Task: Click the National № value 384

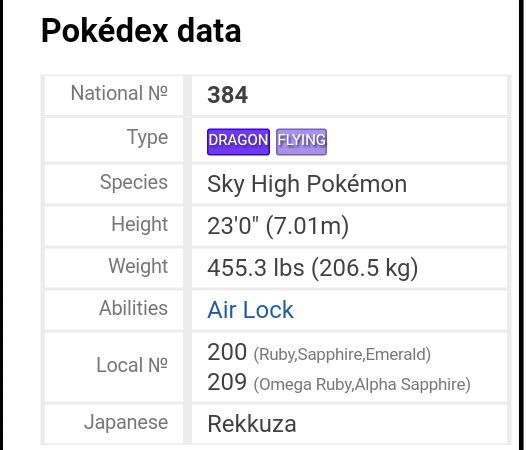Action: (227, 95)
